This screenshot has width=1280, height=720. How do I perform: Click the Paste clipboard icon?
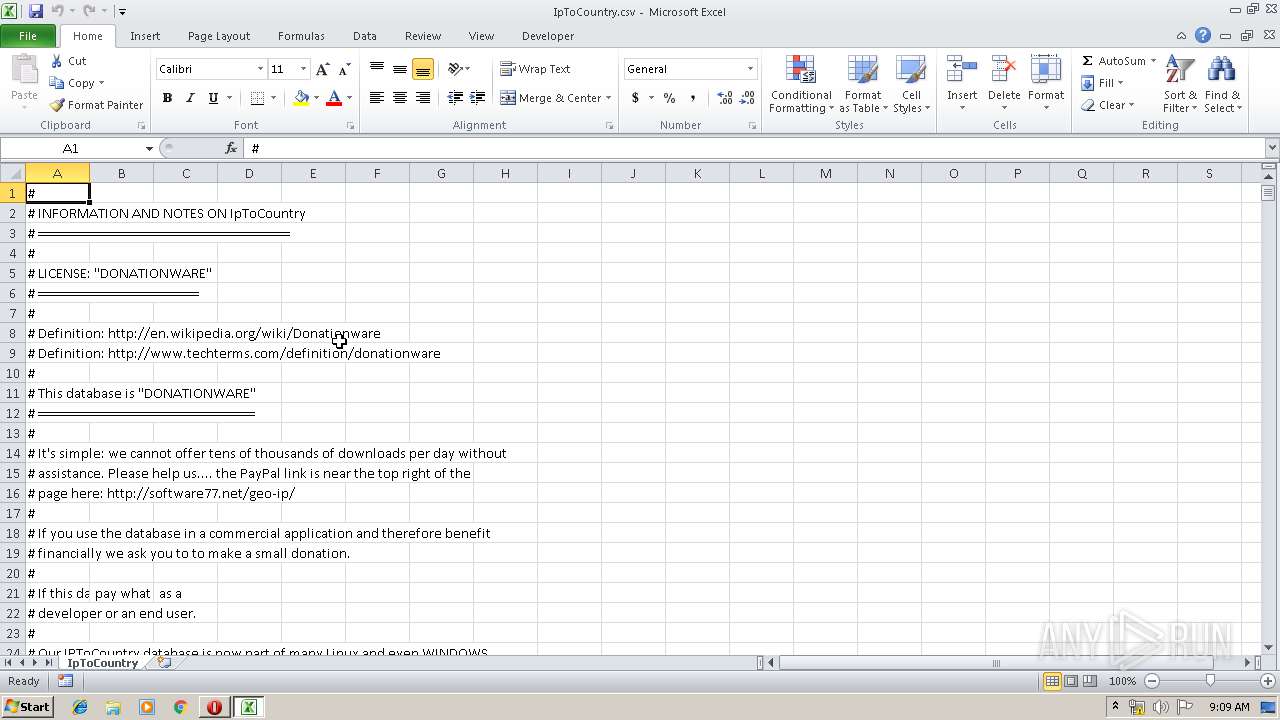[x=24, y=72]
